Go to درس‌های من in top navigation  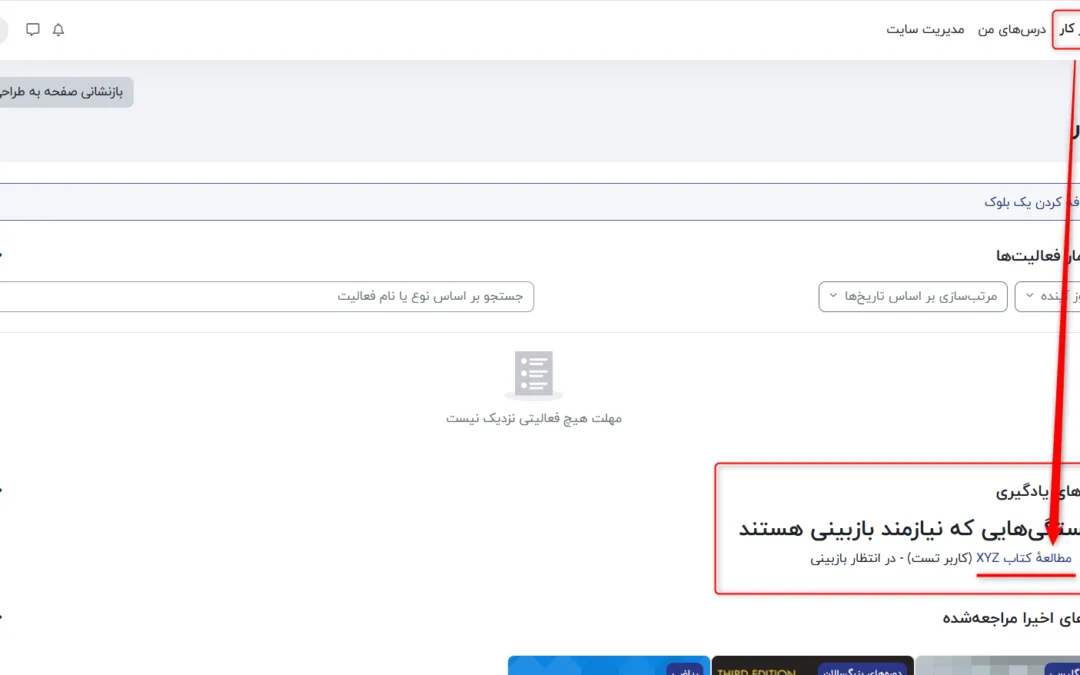click(x=1011, y=30)
